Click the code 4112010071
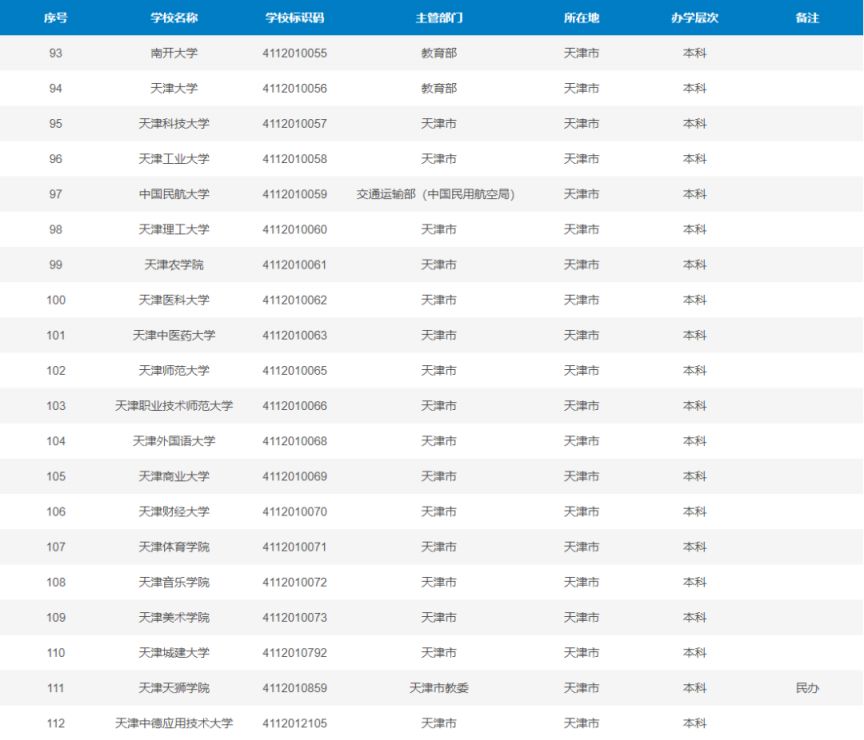The image size is (864, 740). pos(295,547)
